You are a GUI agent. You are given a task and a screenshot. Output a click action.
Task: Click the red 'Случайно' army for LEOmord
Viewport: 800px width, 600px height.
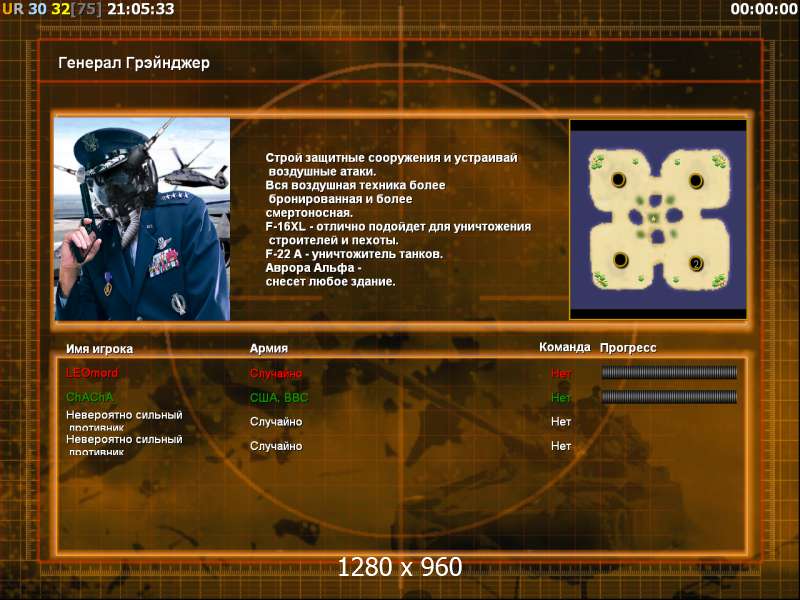coord(276,373)
